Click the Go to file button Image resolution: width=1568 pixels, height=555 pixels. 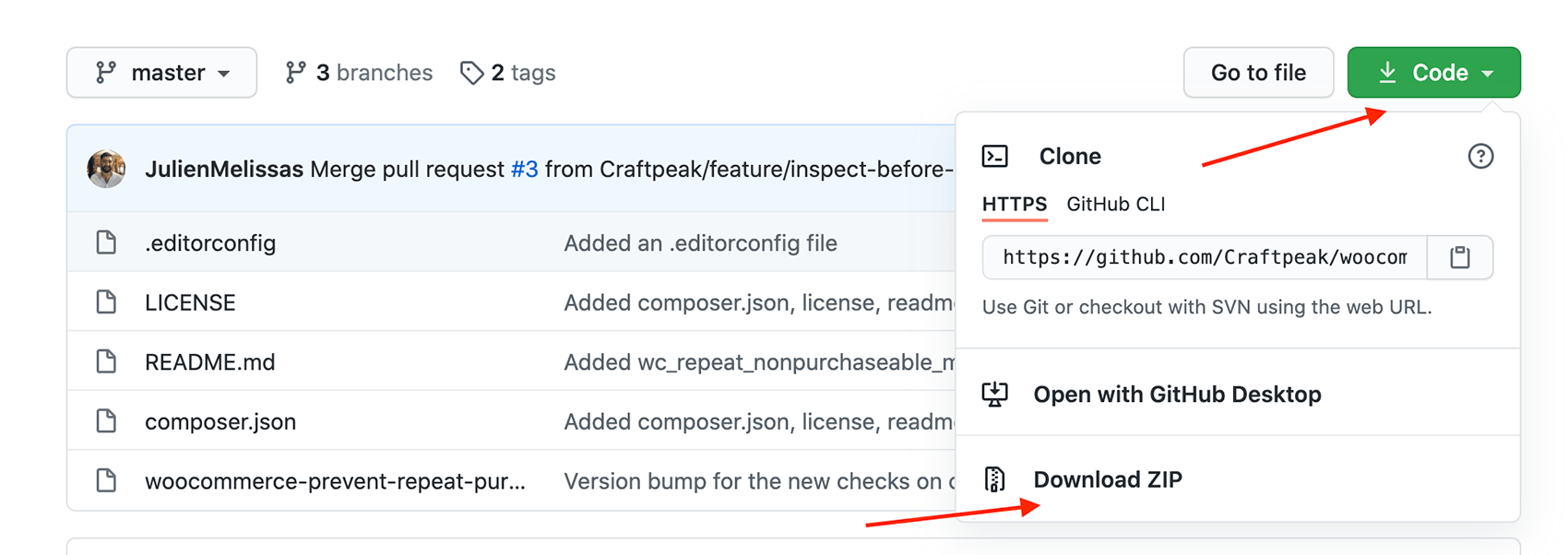point(1258,73)
